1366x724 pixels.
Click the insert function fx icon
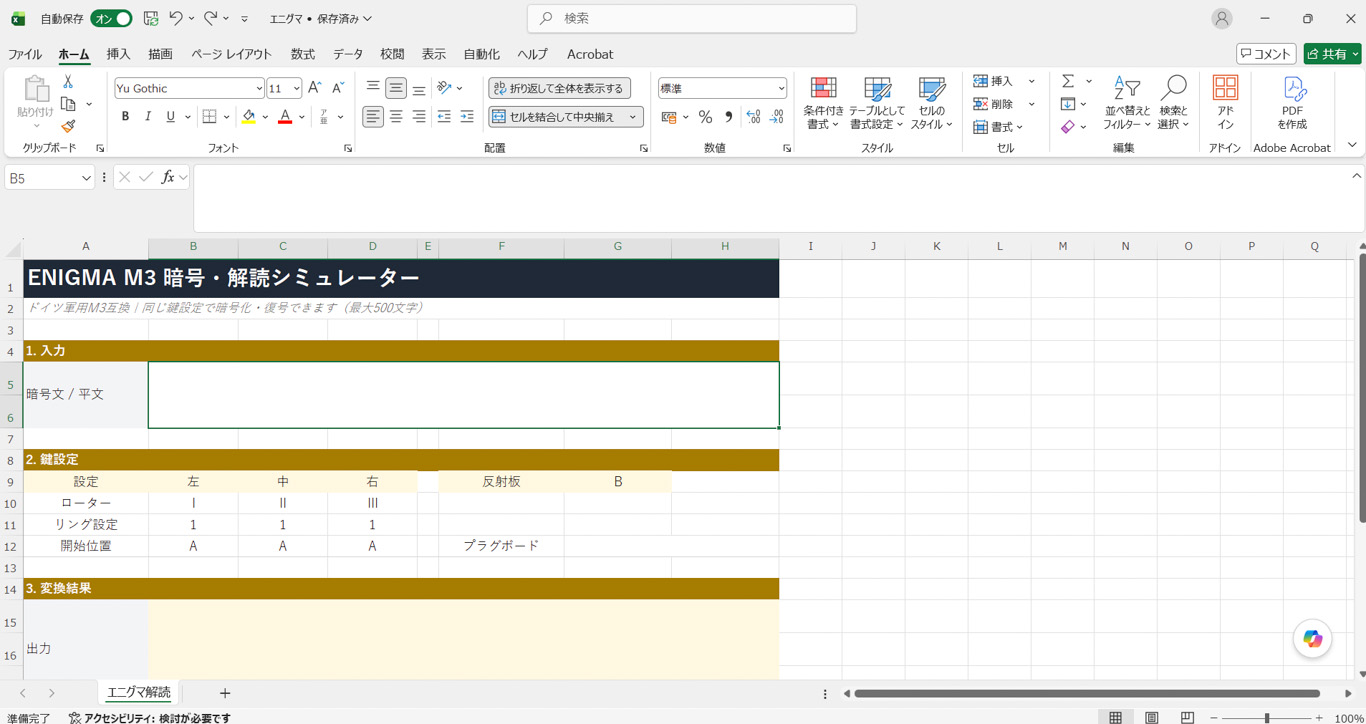click(168, 177)
